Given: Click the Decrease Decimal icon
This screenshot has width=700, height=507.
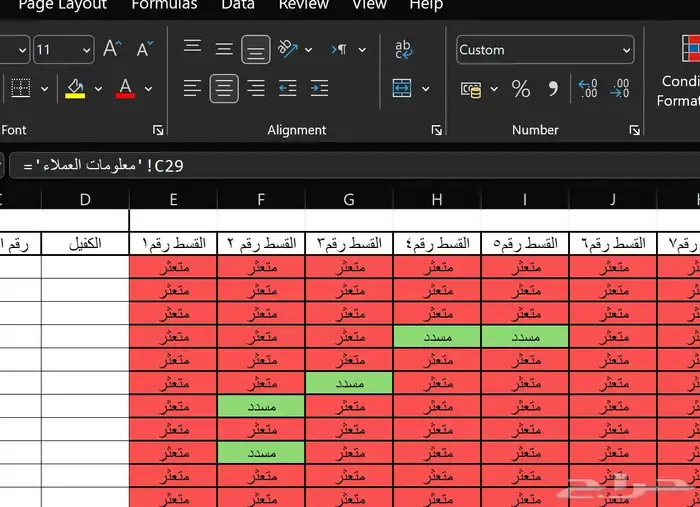Looking at the screenshot, I should pyautogui.click(x=620, y=88).
